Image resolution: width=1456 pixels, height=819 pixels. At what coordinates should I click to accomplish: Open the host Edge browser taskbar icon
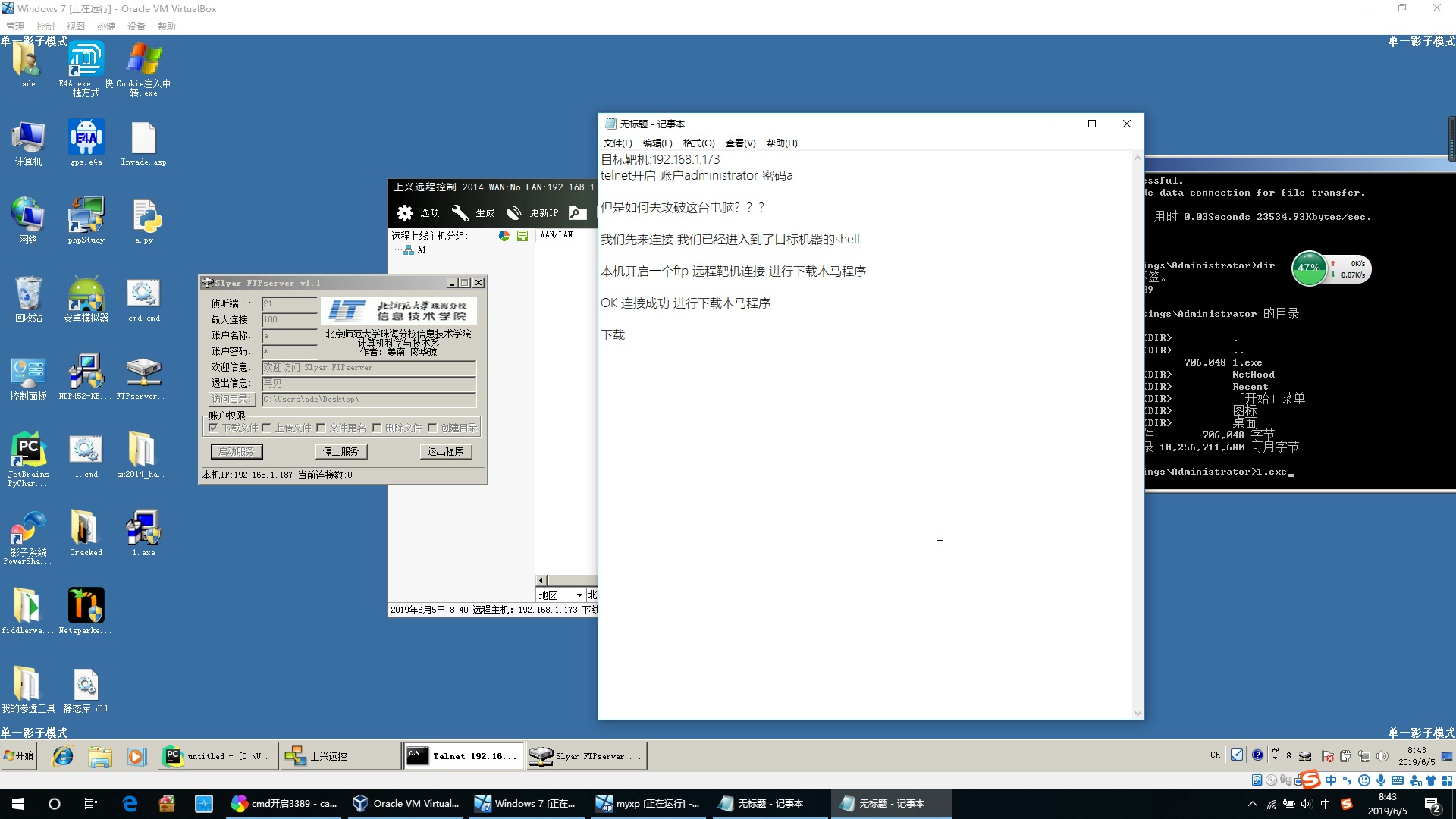[130, 804]
